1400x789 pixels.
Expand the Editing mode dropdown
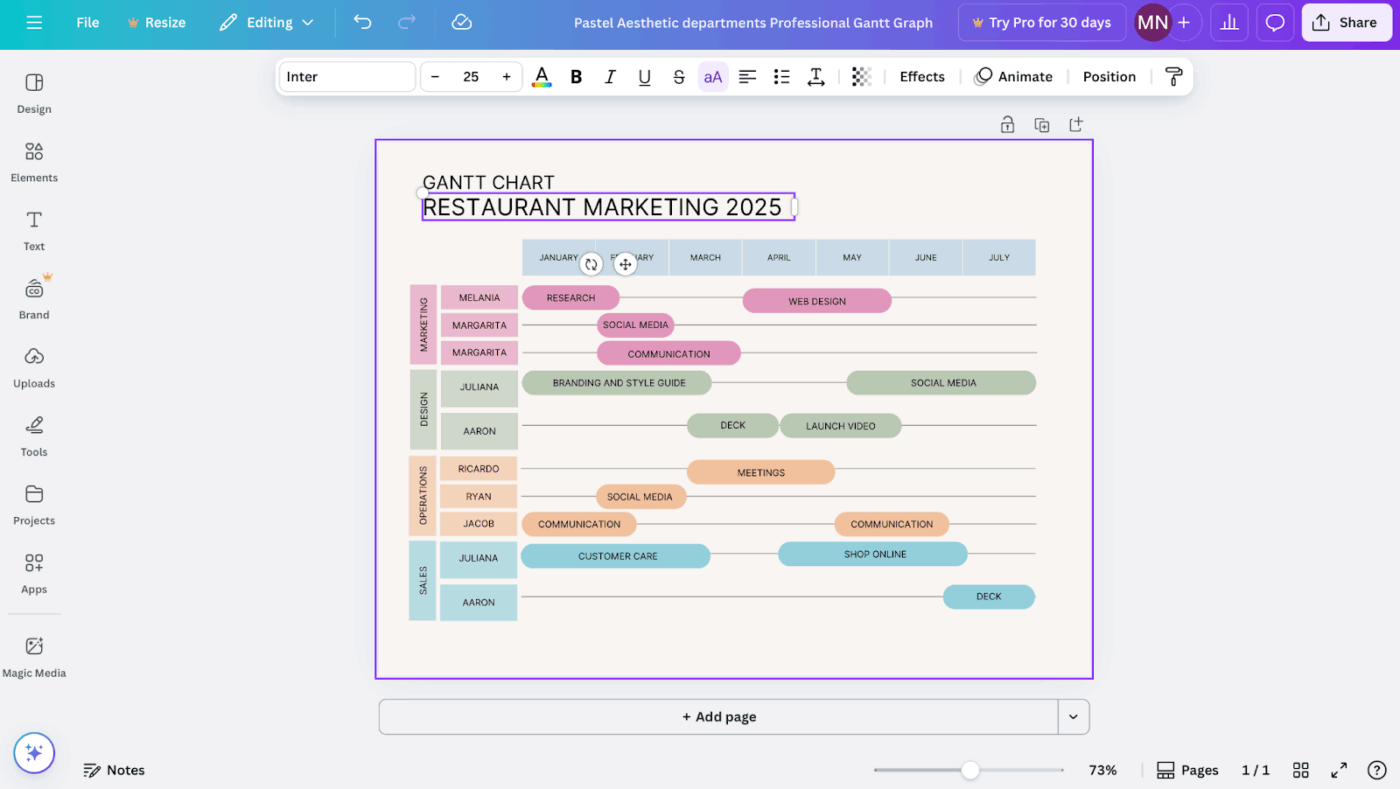point(267,22)
